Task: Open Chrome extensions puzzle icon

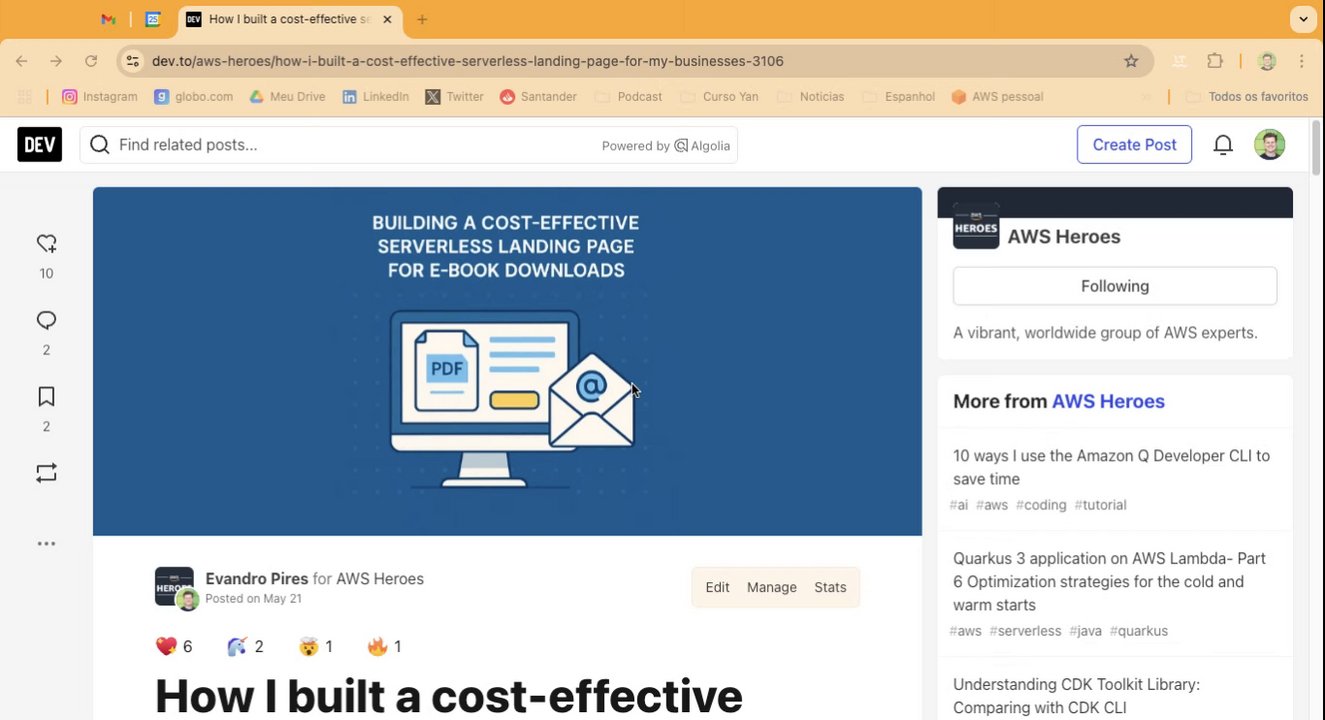Action: click(x=1215, y=61)
